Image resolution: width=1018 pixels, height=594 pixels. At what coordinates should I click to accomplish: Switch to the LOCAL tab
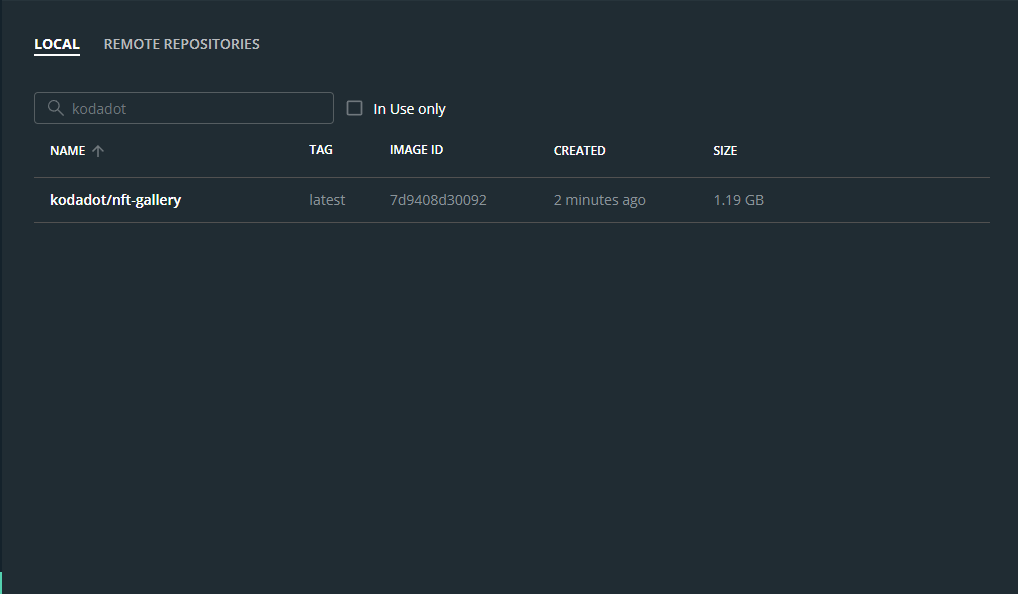(x=56, y=44)
